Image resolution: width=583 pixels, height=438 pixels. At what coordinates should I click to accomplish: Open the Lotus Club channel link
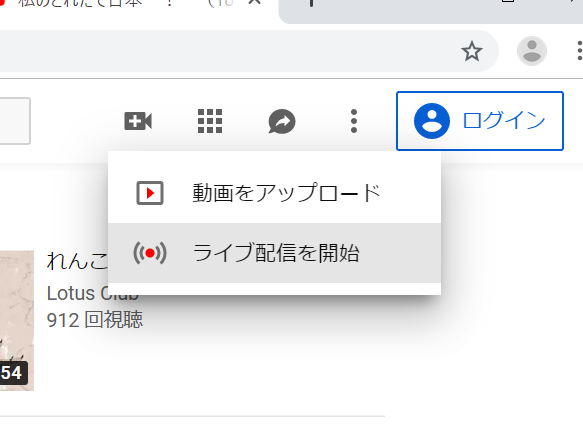[x=93, y=293]
